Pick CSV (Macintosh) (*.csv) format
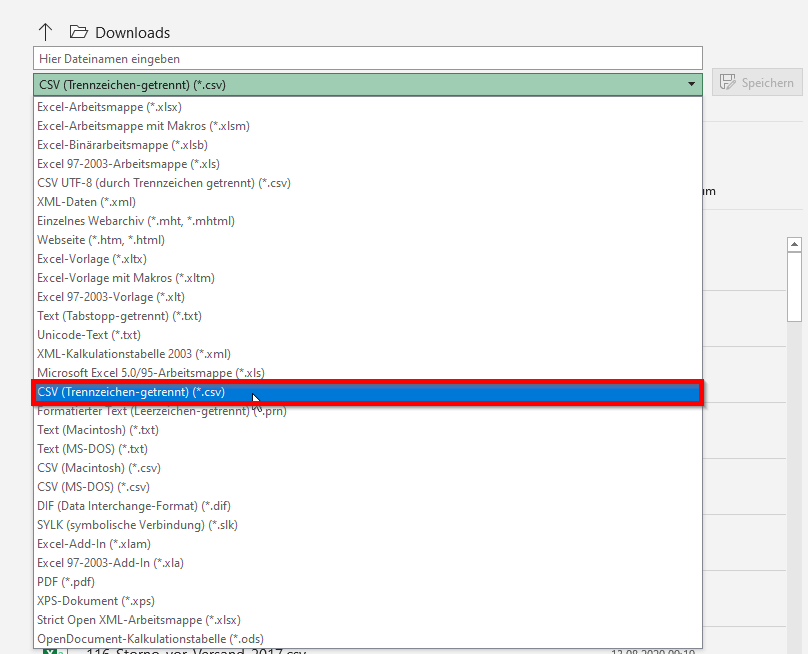This screenshot has width=808, height=654. tap(367, 468)
